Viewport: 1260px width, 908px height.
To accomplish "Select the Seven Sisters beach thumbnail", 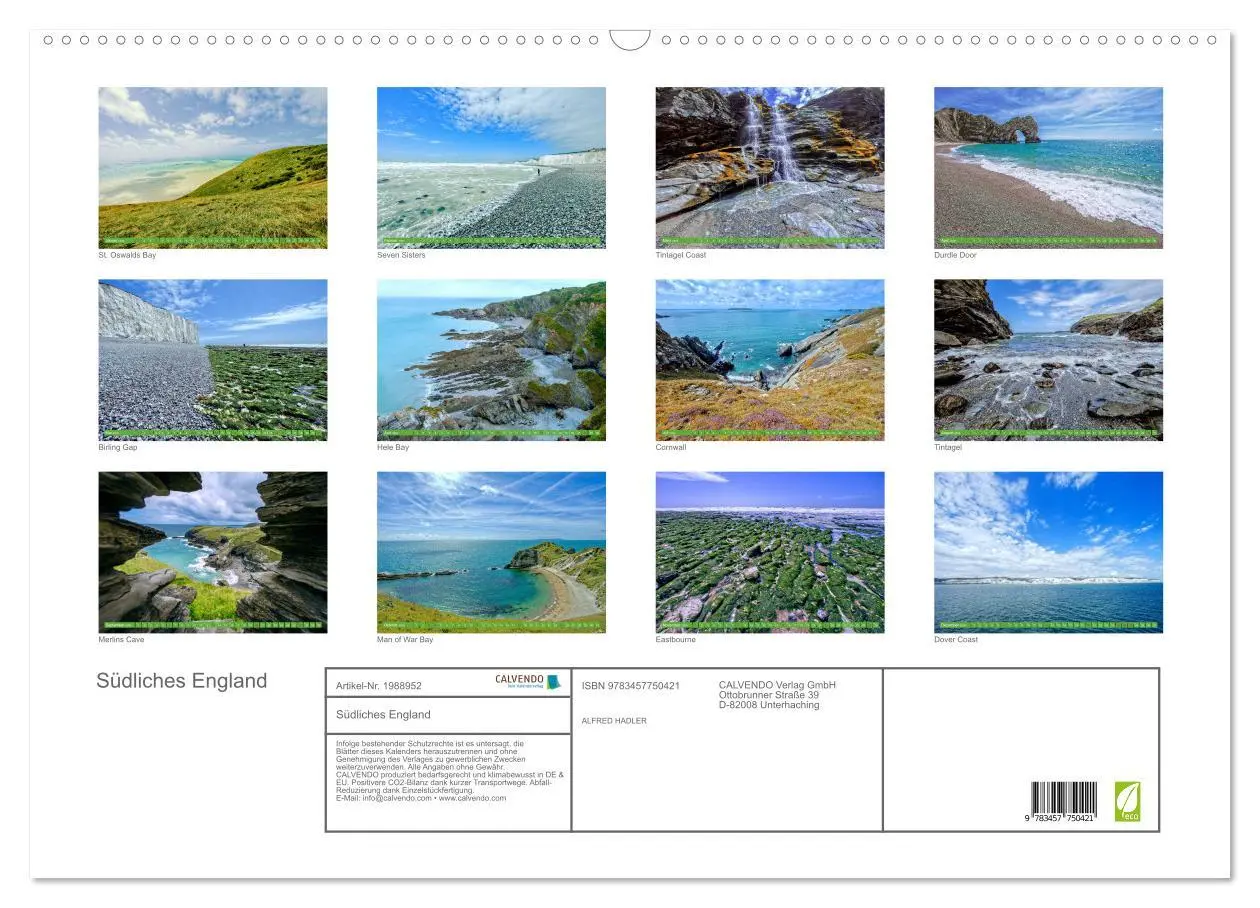I will tap(491, 167).
